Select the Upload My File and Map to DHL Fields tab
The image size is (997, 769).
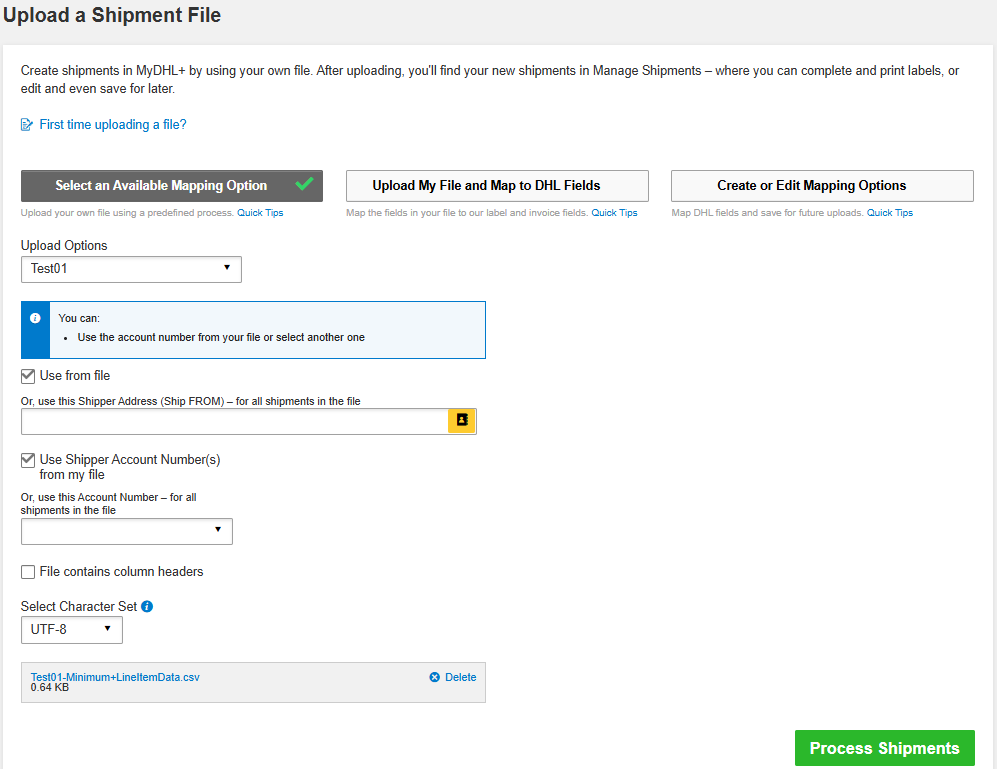(x=497, y=186)
